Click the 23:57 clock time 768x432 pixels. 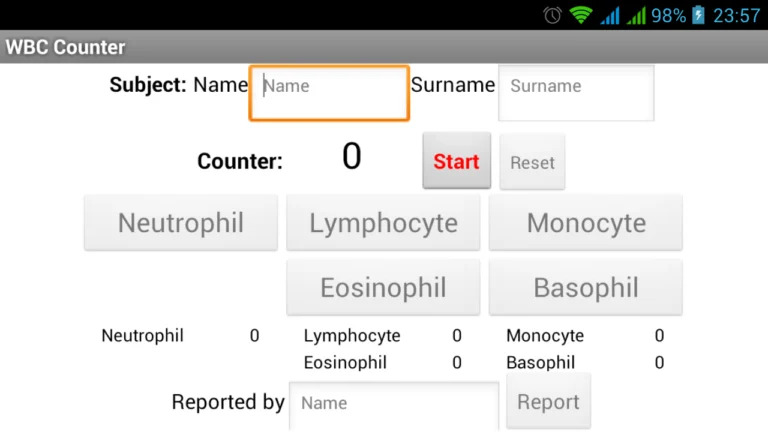pyautogui.click(x=736, y=16)
